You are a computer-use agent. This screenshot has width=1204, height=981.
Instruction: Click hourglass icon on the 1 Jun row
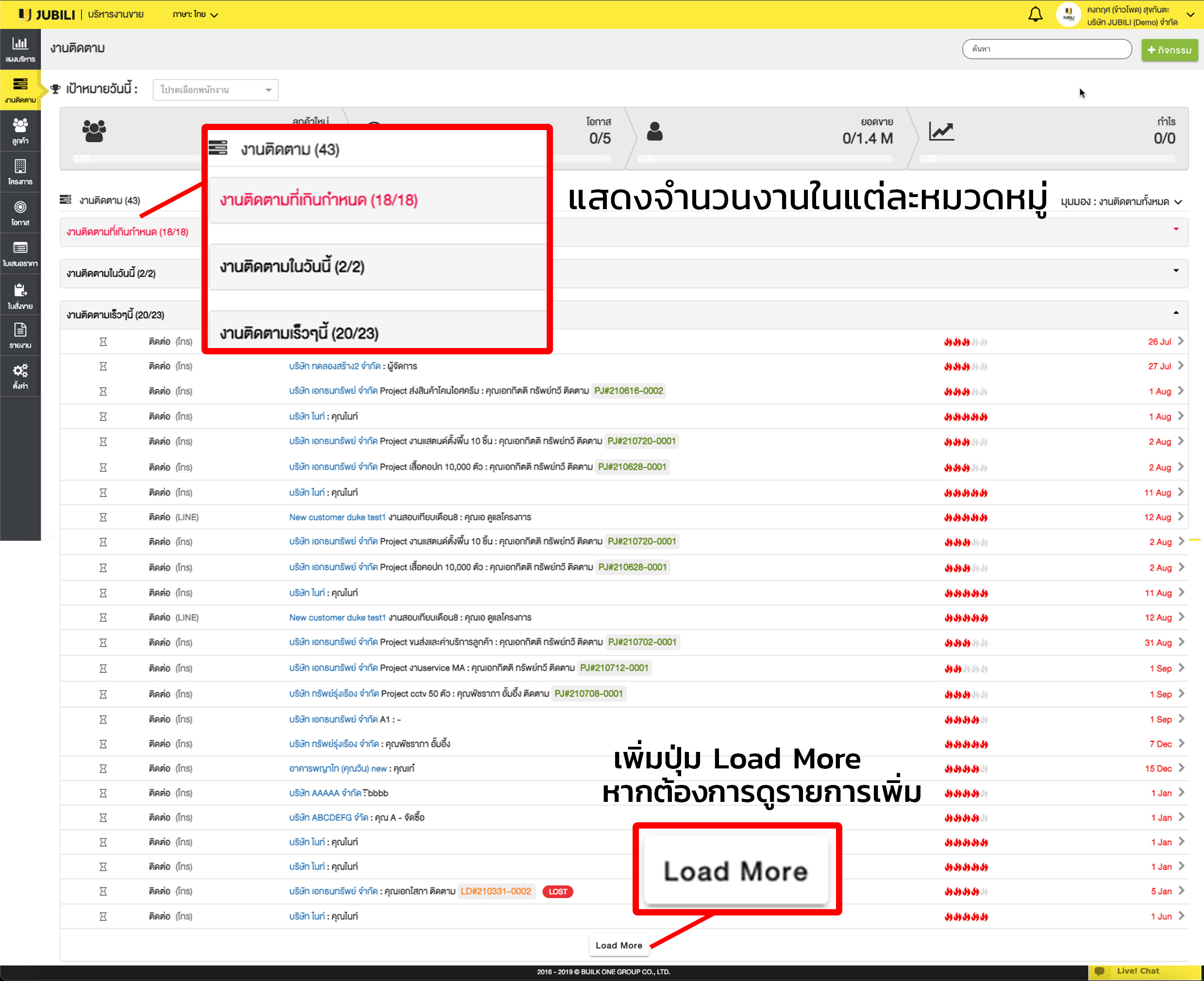click(x=103, y=916)
